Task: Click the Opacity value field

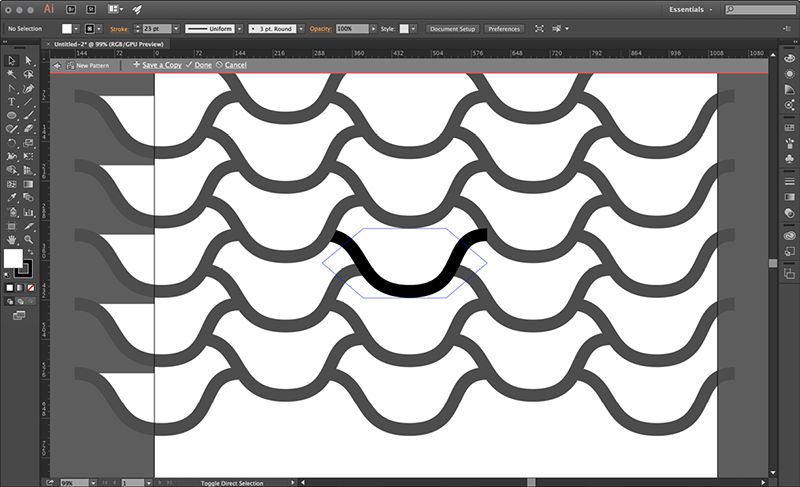Action: coord(352,29)
